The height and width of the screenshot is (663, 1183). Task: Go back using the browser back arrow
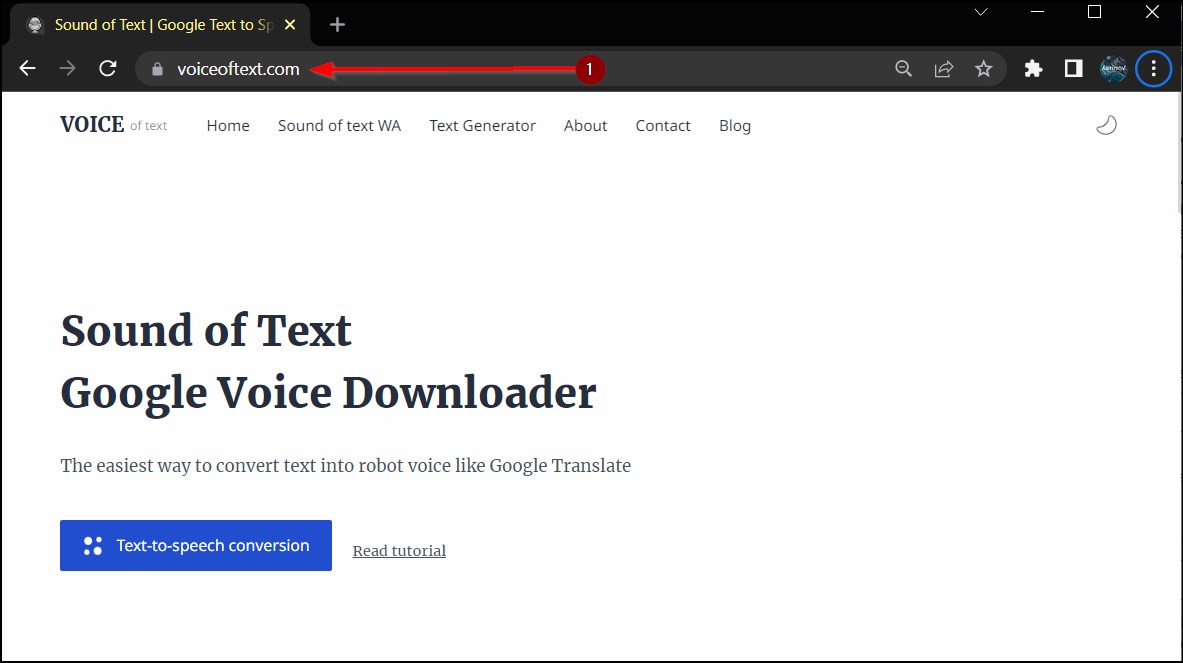(27, 69)
